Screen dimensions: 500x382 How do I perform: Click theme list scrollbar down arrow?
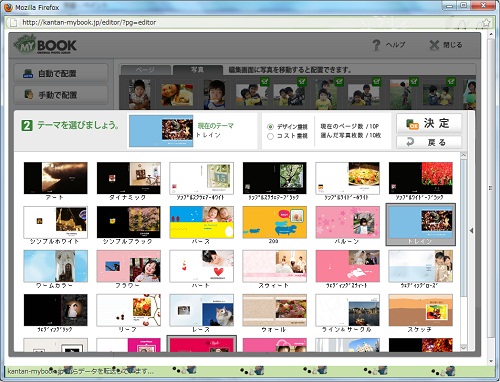click(x=463, y=348)
